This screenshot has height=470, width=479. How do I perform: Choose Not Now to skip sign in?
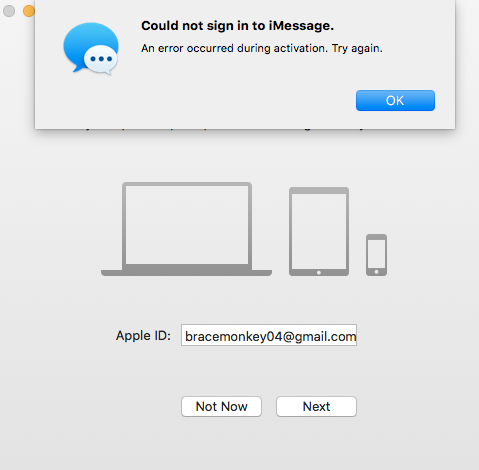click(x=221, y=406)
